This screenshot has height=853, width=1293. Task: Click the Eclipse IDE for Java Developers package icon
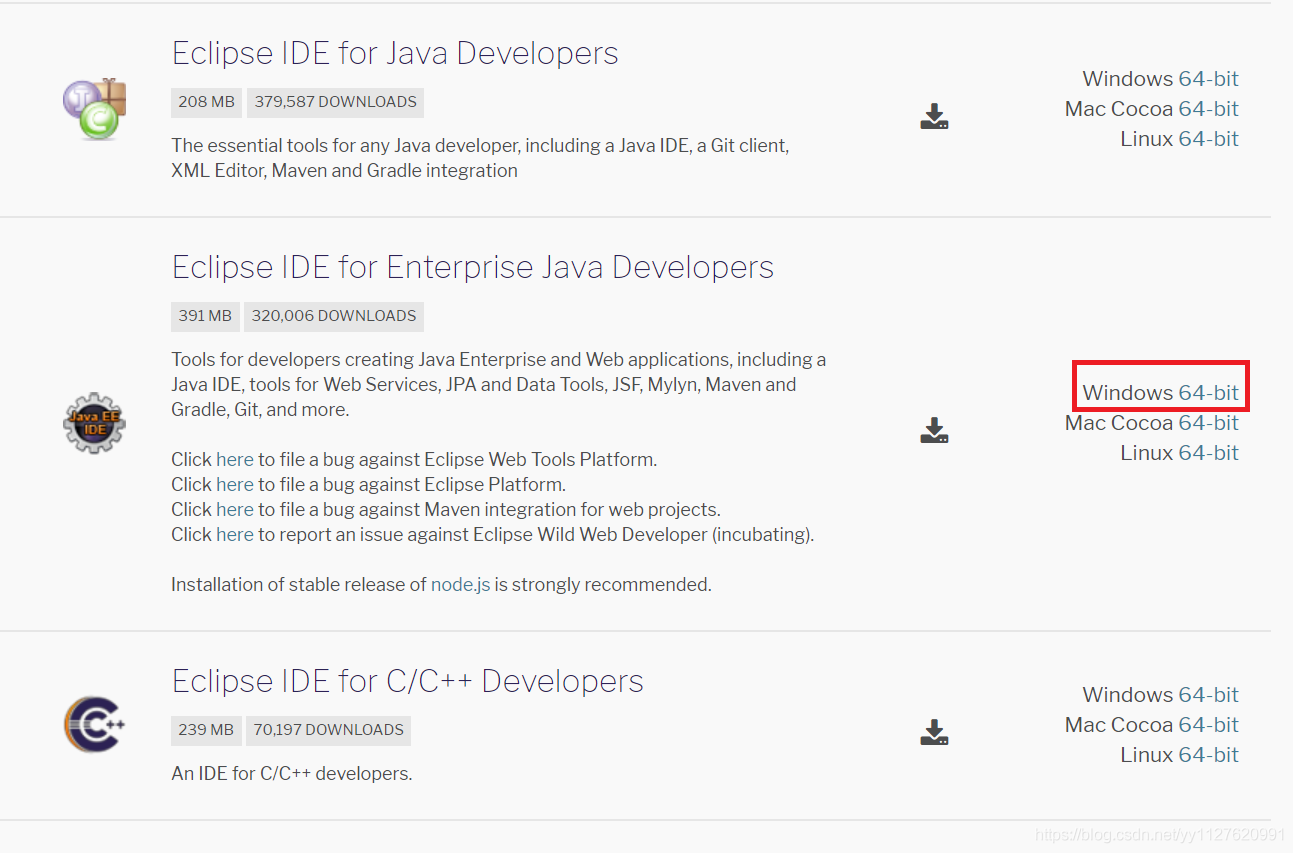[x=94, y=108]
